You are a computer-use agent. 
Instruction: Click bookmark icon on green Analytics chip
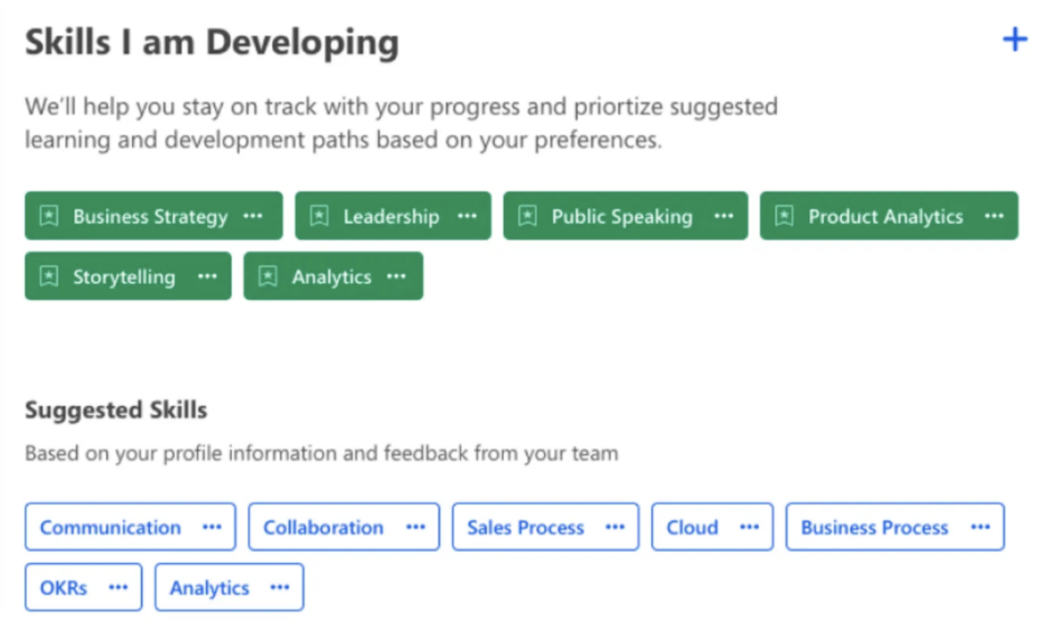pos(268,277)
